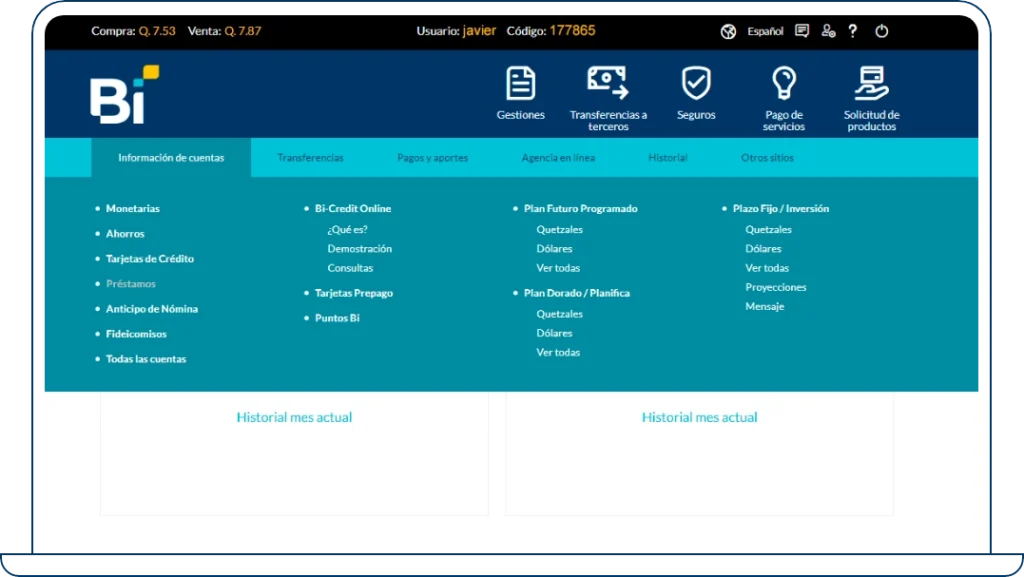This screenshot has width=1024, height=577.
Task: Open the messages chat icon
Action: (802, 31)
